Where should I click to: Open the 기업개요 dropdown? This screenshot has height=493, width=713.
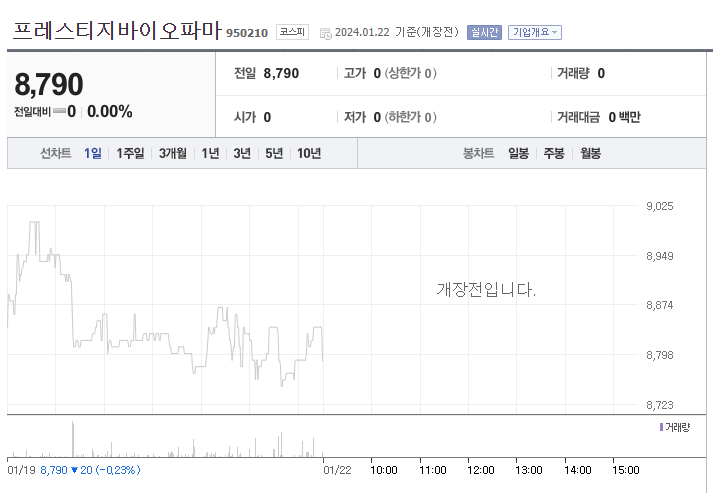[534, 32]
